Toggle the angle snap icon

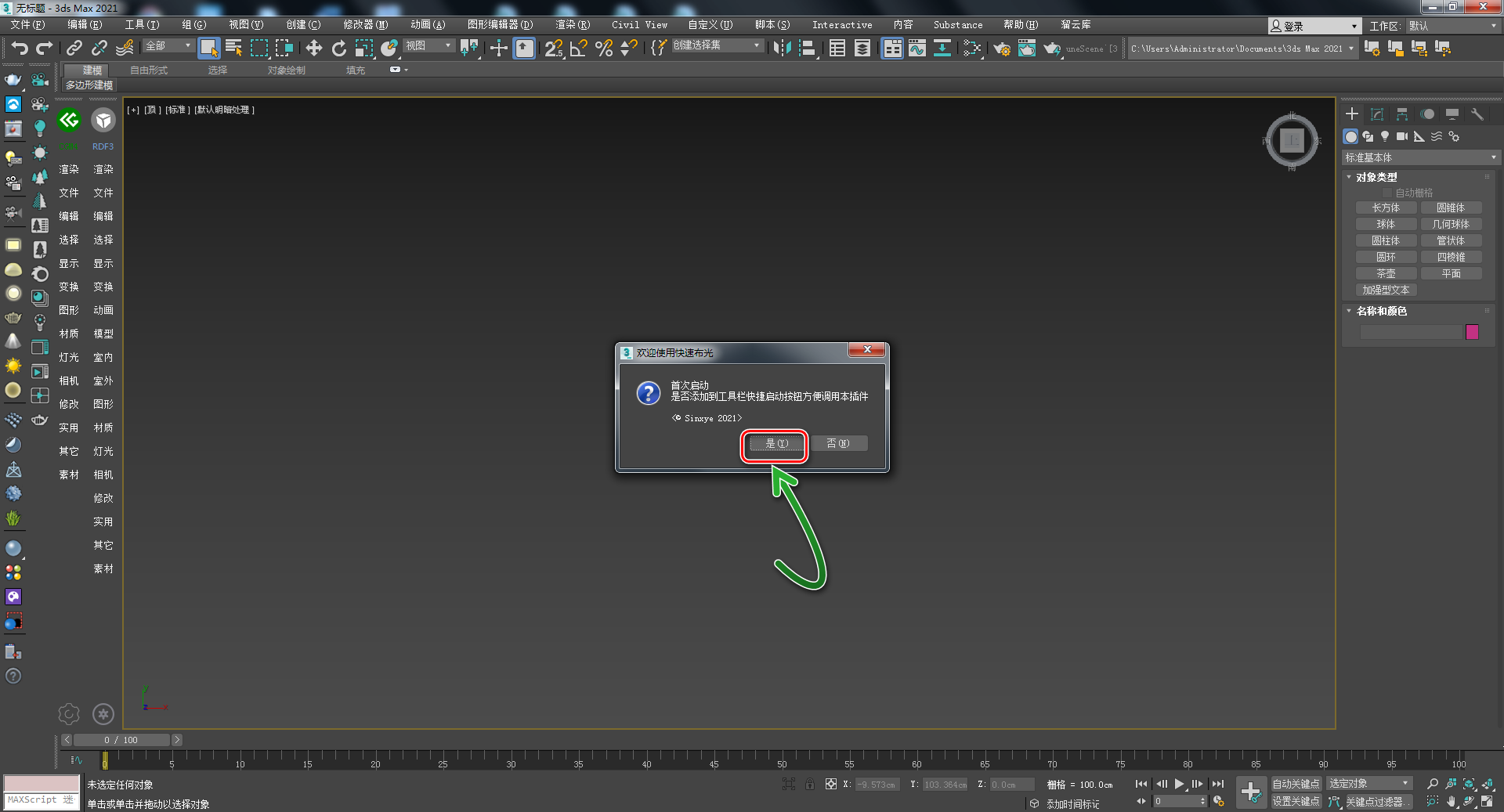(578, 49)
